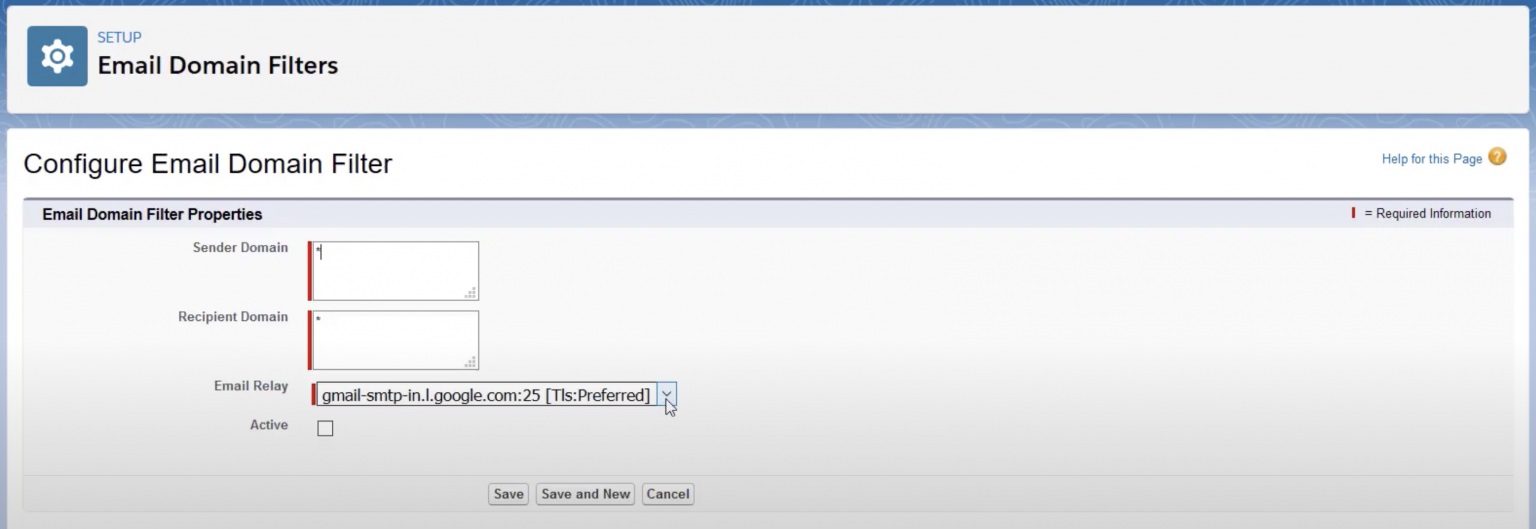Click the Email Relay field label

pyautogui.click(x=251, y=386)
